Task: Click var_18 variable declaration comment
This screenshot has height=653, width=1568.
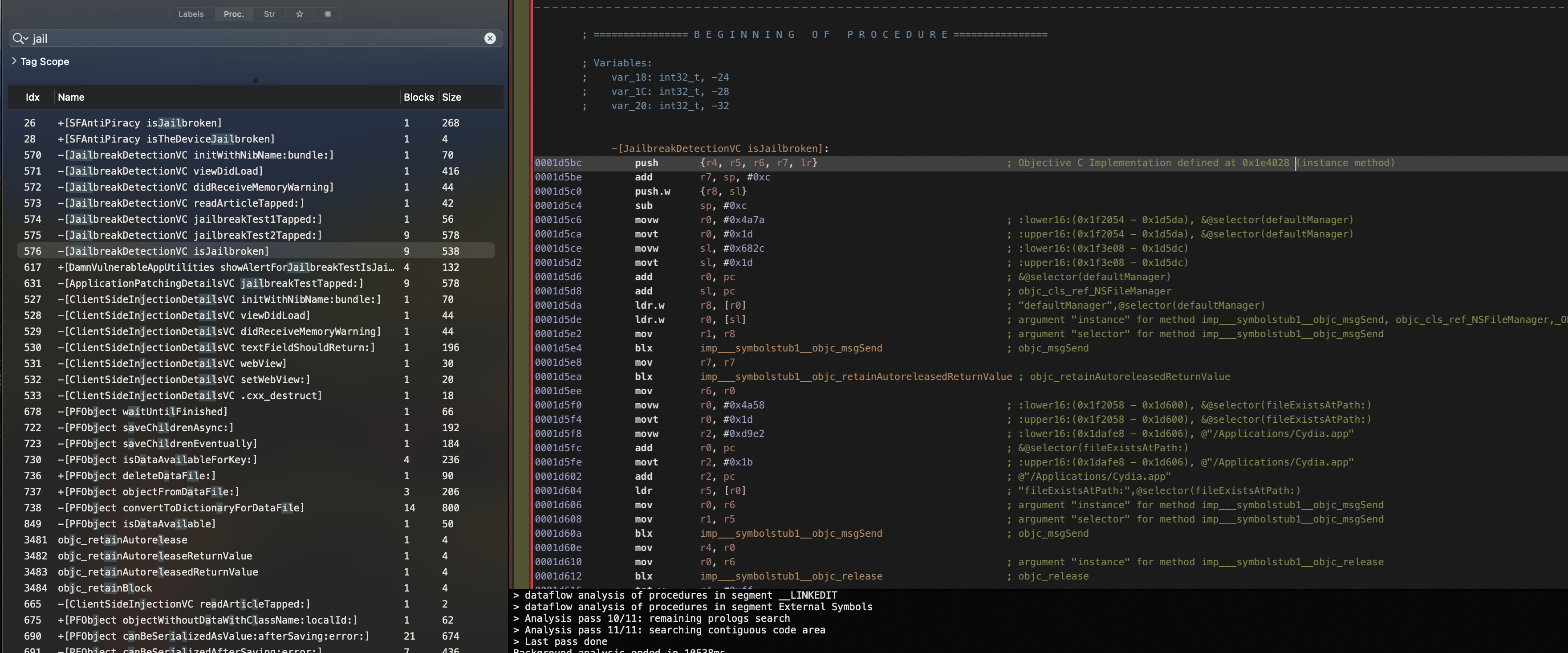Action: 656,78
